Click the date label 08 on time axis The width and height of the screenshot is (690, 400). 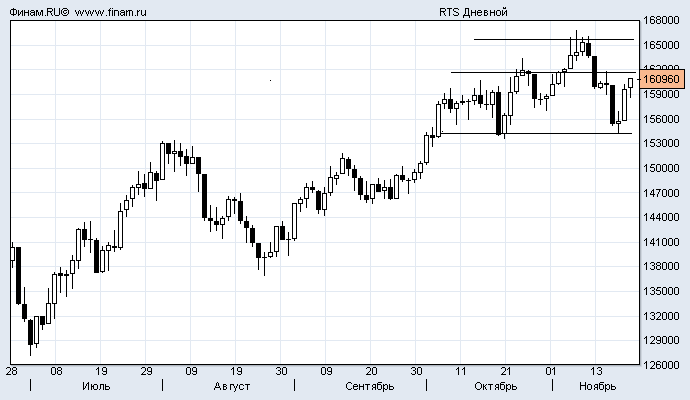coord(56,371)
